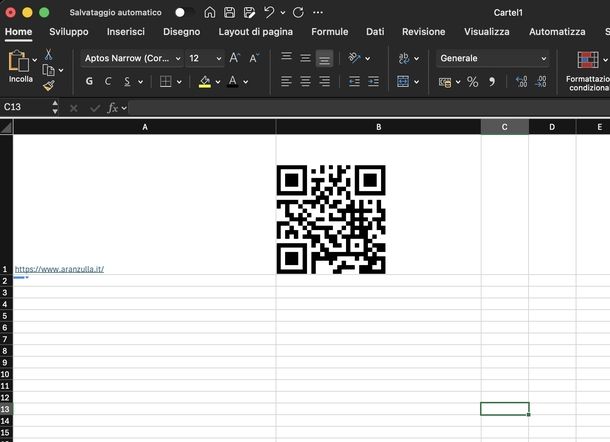Decrease font size with small A icon

(254, 58)
